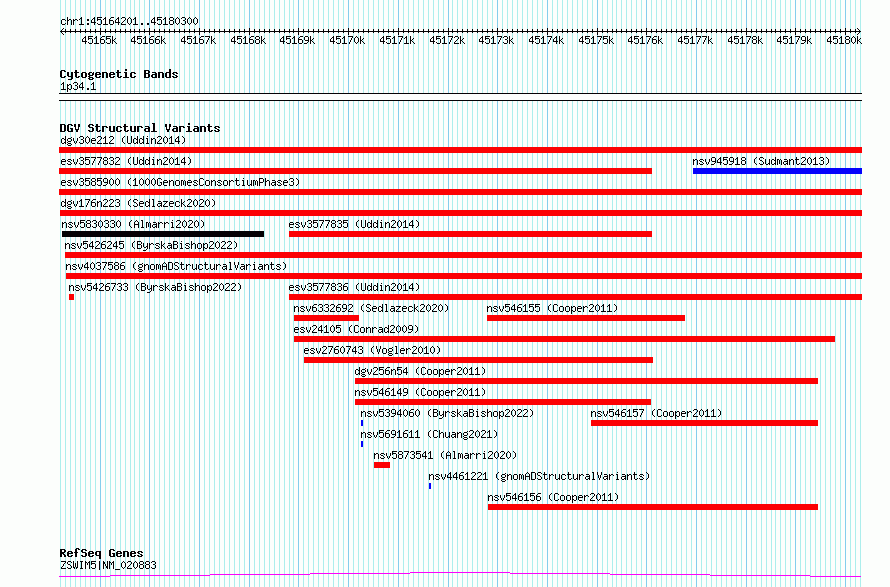Open esv2760743 (Vogler2010) variant label
Viewport: 890px width, 587px height.
pyautogui.click(x=372, y=350)
